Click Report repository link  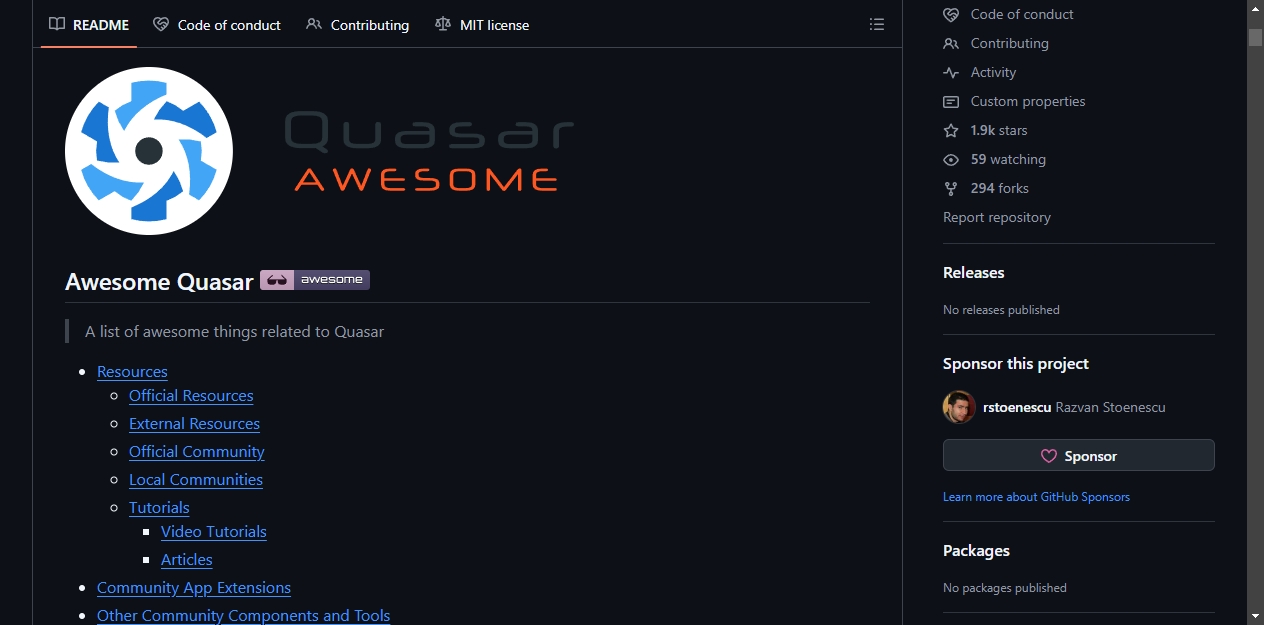[997, 217]
